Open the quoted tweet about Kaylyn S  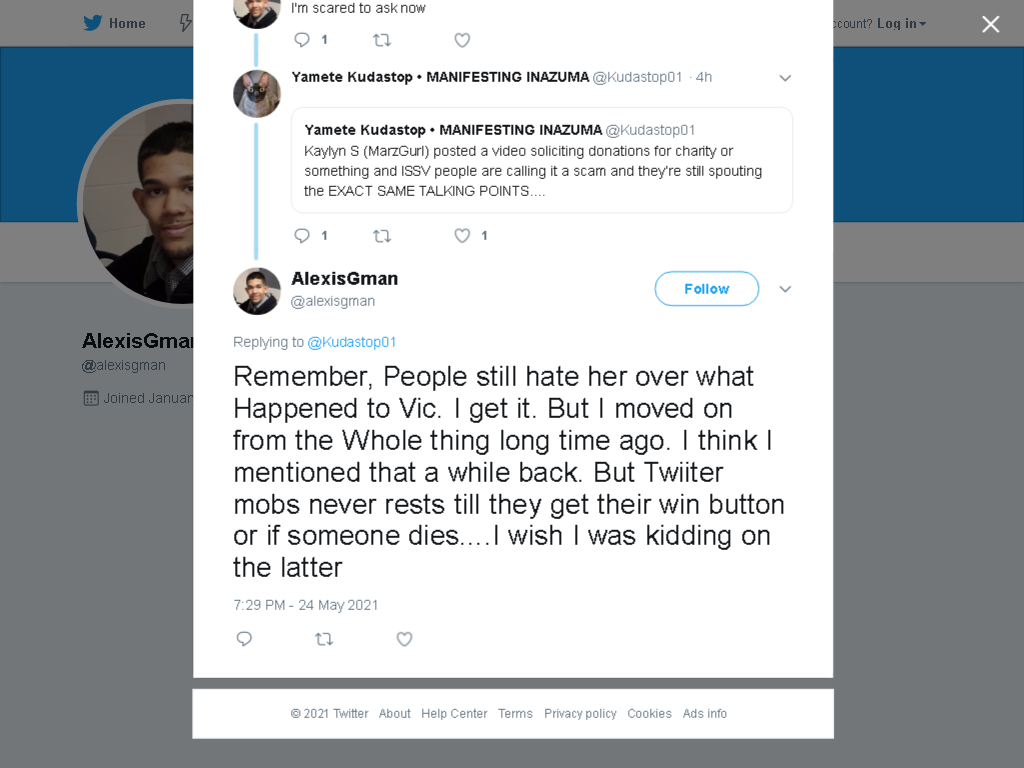tap(542, 160)
